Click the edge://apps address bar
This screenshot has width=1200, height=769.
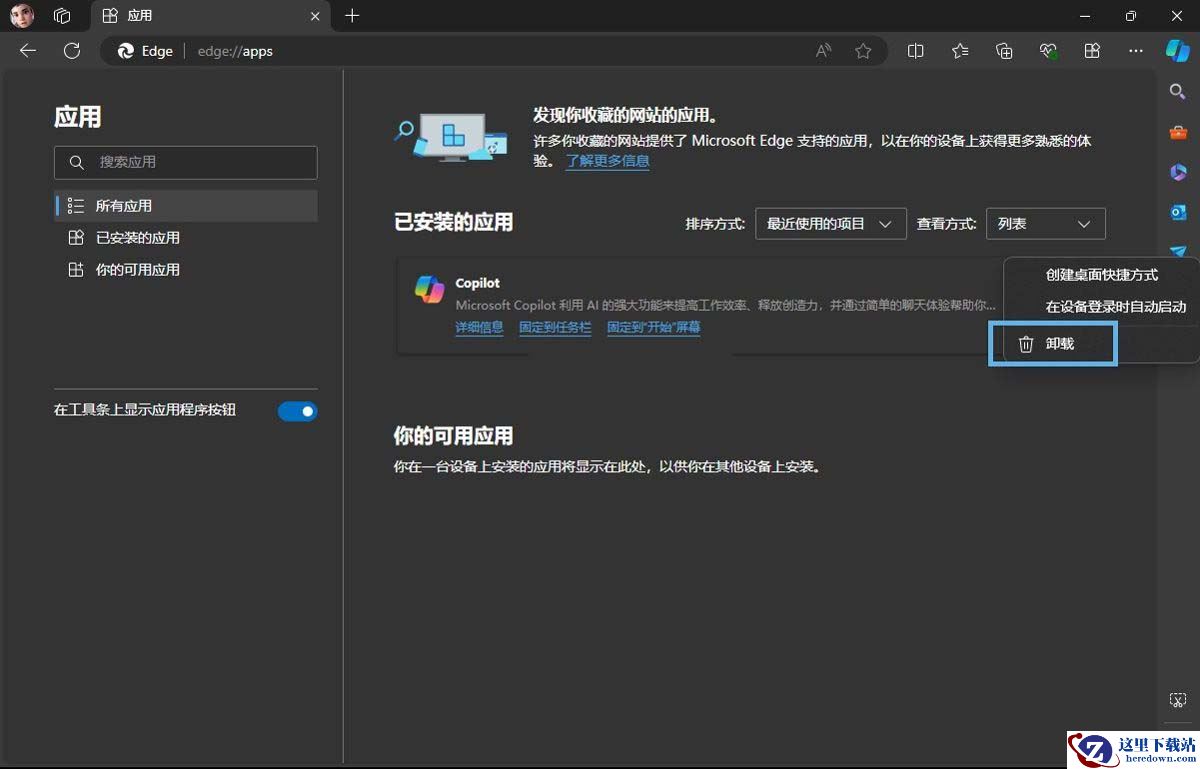[x=494, y=51]
